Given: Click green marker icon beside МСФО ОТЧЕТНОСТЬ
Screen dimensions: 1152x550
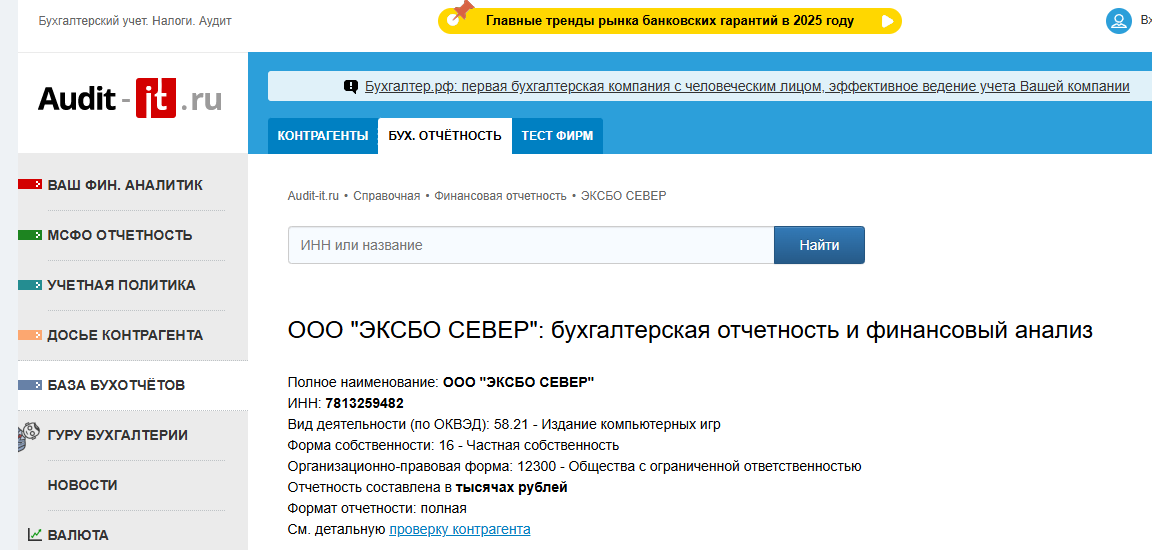Looking at the screenshot, I should (29, 235).
